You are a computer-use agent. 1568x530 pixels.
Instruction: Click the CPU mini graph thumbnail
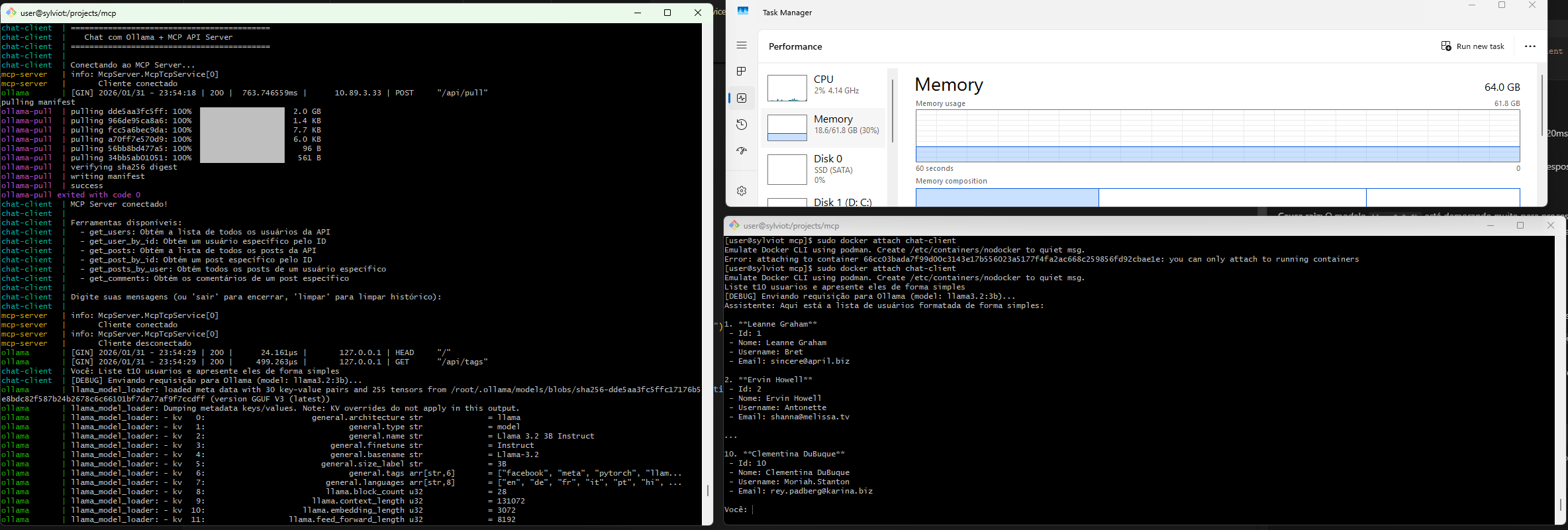[x=787, y=87]
